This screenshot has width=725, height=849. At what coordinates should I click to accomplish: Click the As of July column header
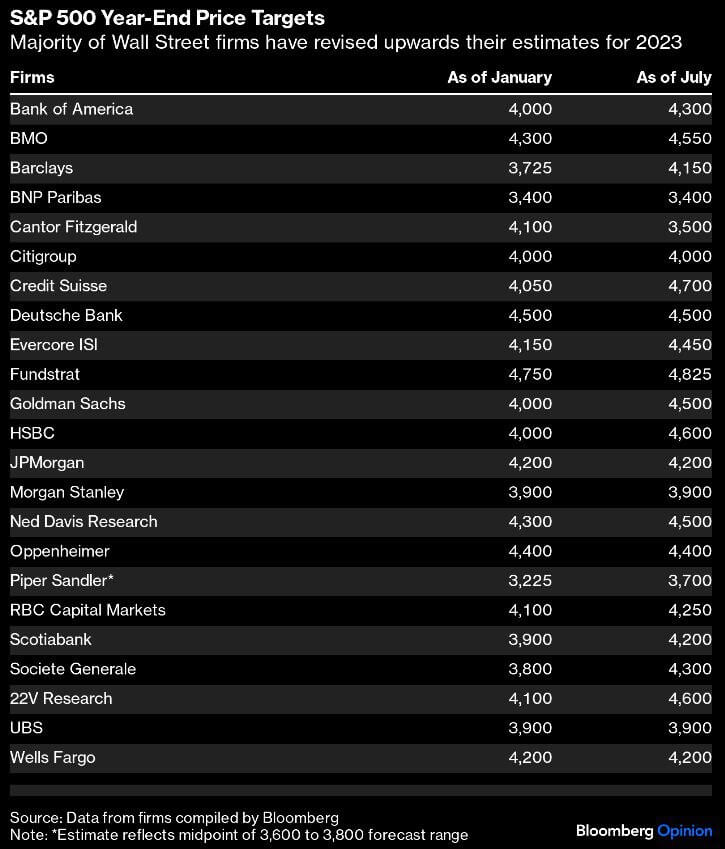(674, 77)
